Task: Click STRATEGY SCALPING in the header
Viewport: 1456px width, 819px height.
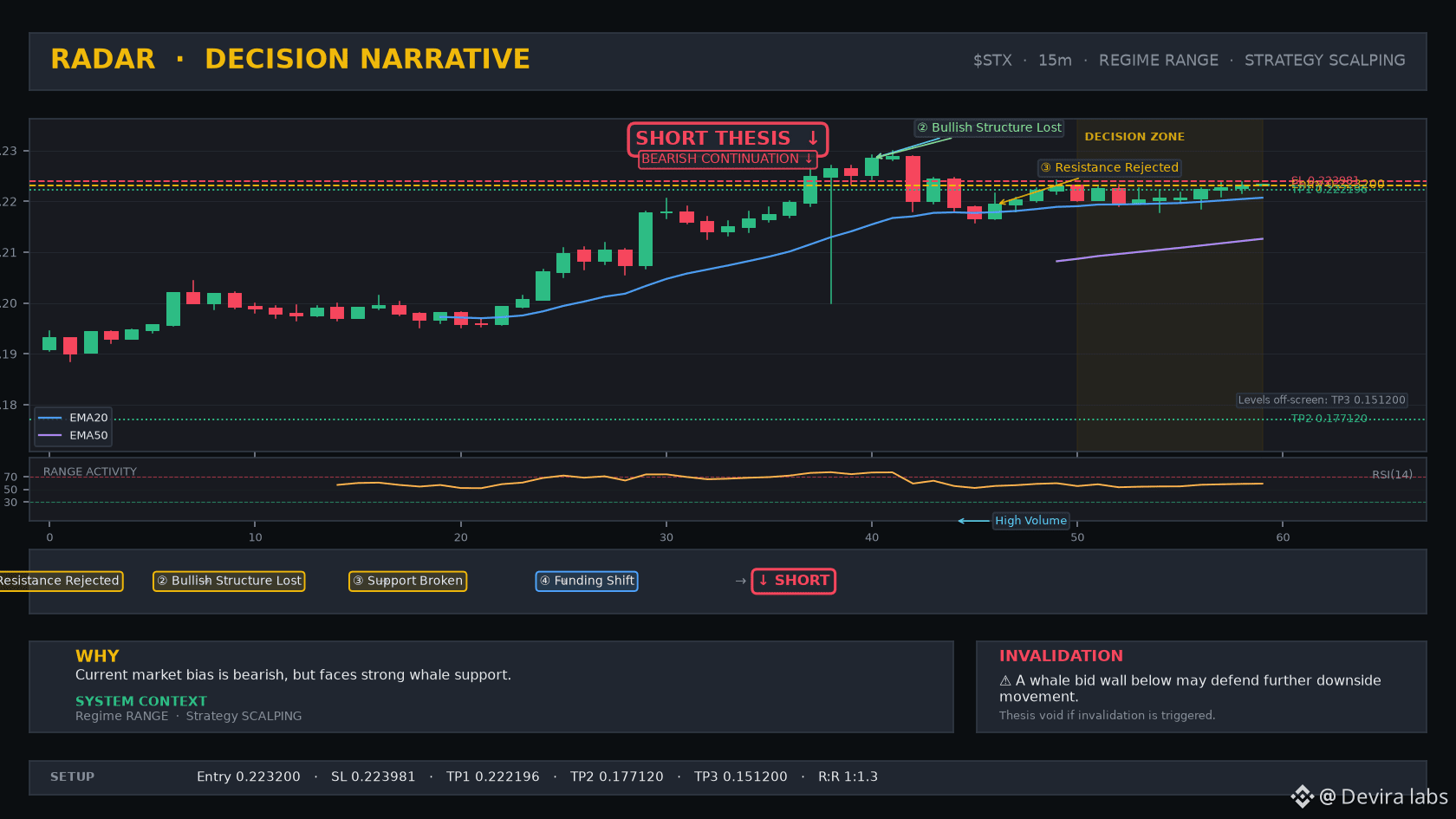Action: 1325,61
